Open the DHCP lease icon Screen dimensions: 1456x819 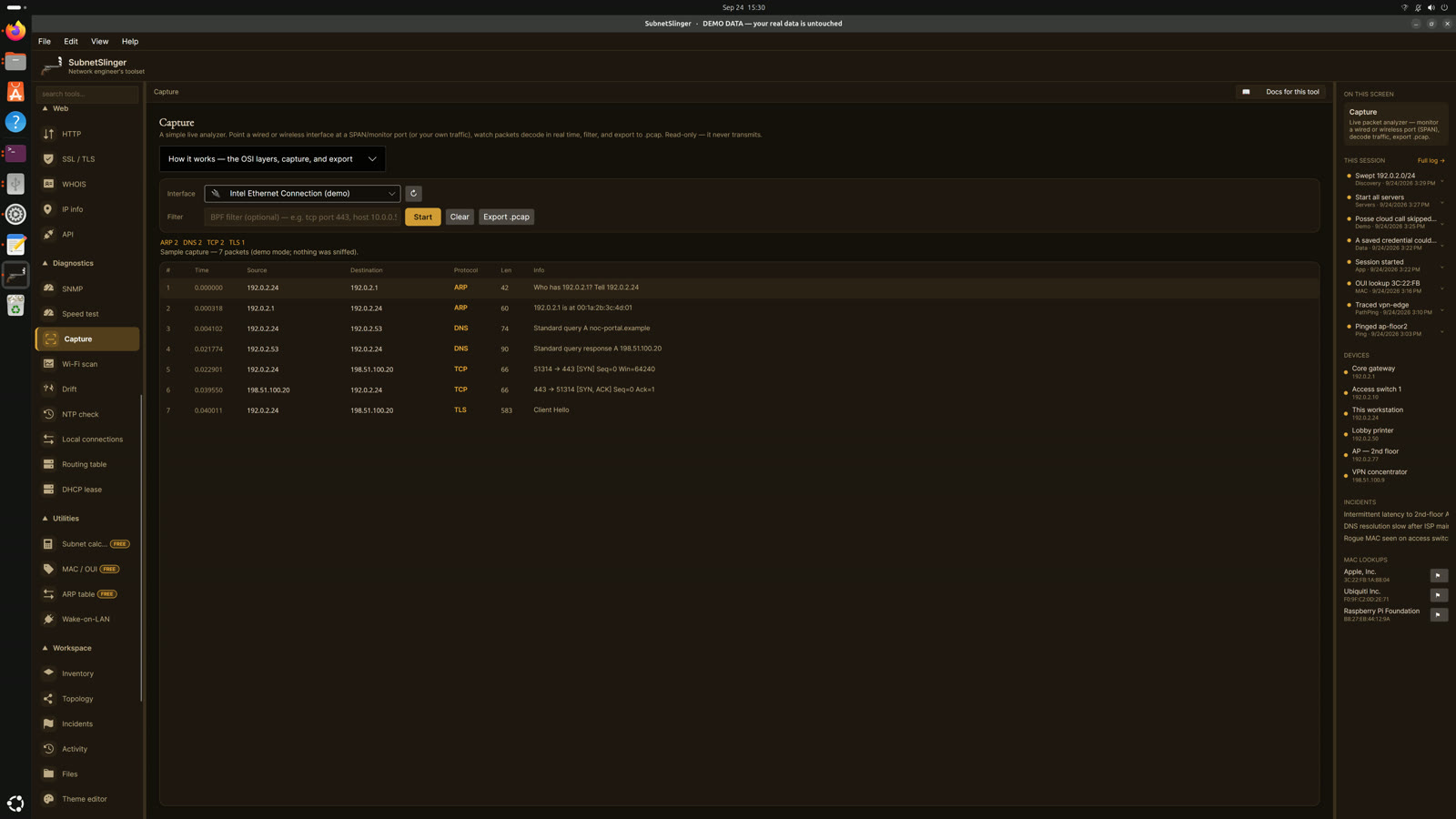tap(48, 489)
